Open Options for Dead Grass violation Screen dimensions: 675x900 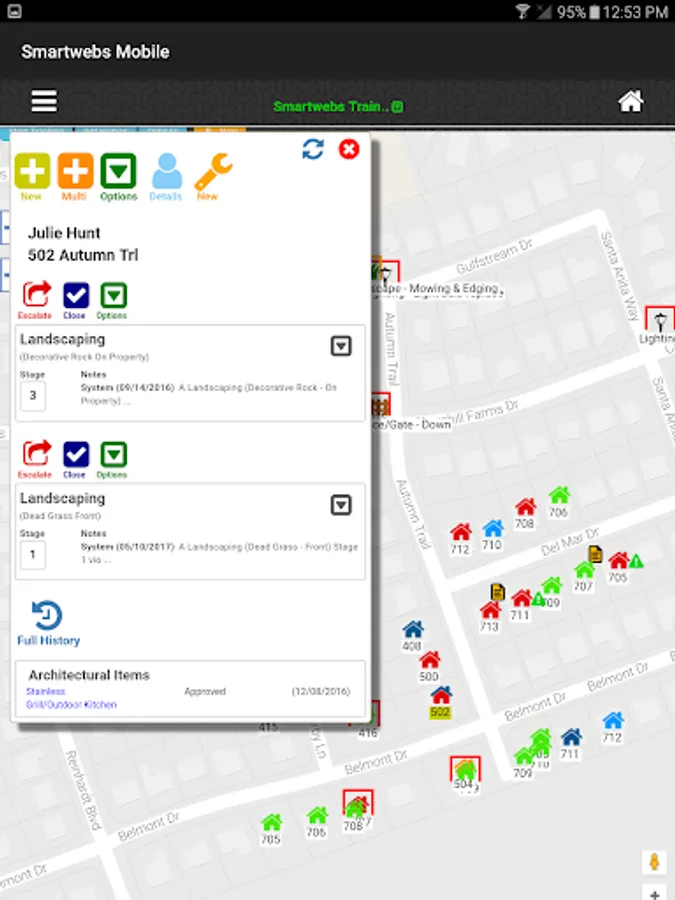114,455
